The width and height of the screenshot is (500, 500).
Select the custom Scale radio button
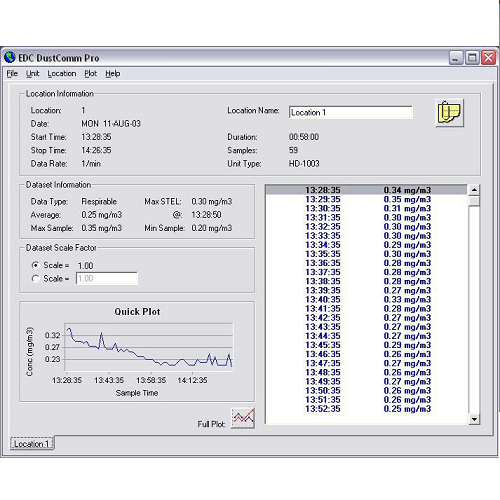[x=35, y=279]
